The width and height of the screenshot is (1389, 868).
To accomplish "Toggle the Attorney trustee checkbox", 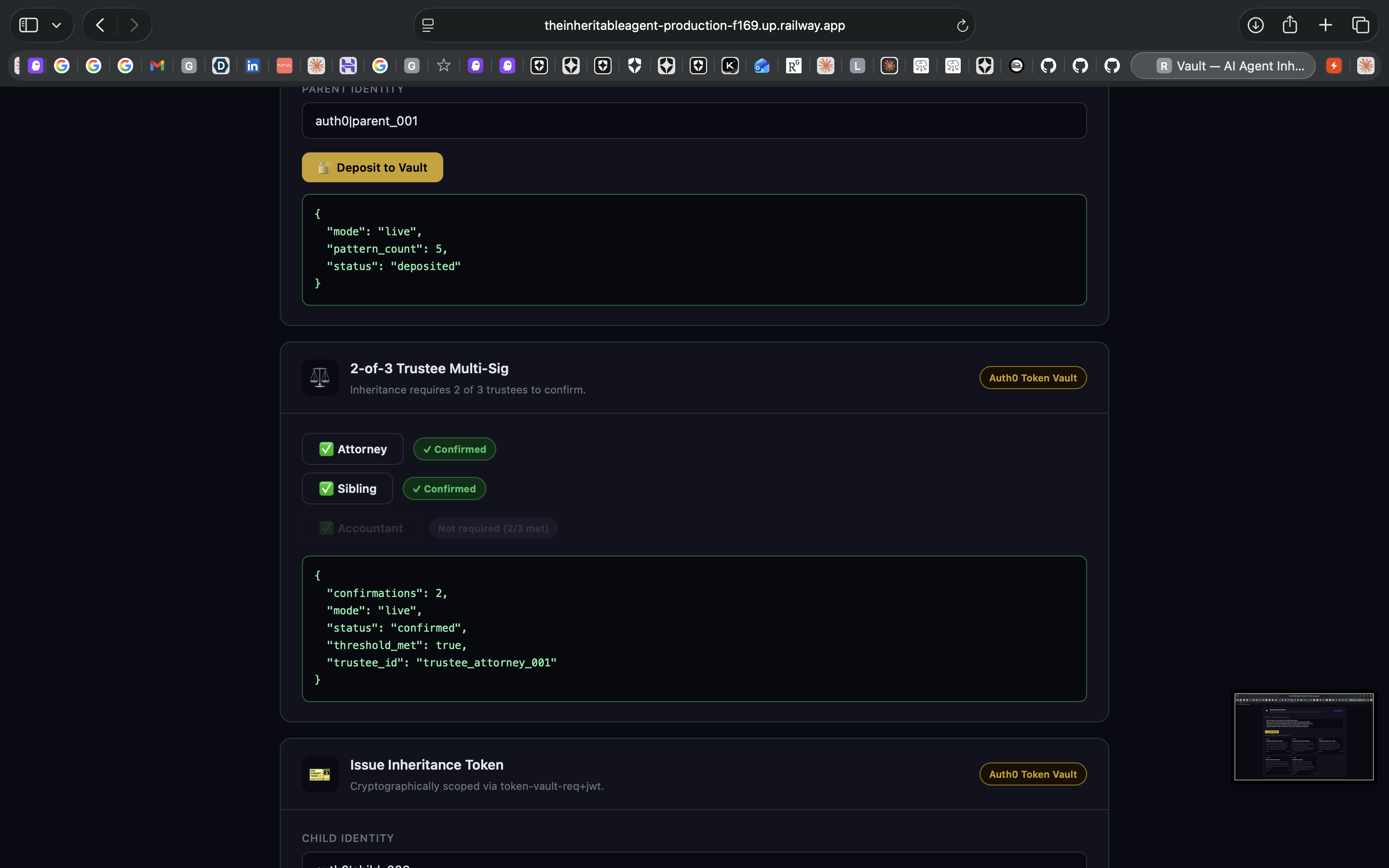I will click(326, 449).
